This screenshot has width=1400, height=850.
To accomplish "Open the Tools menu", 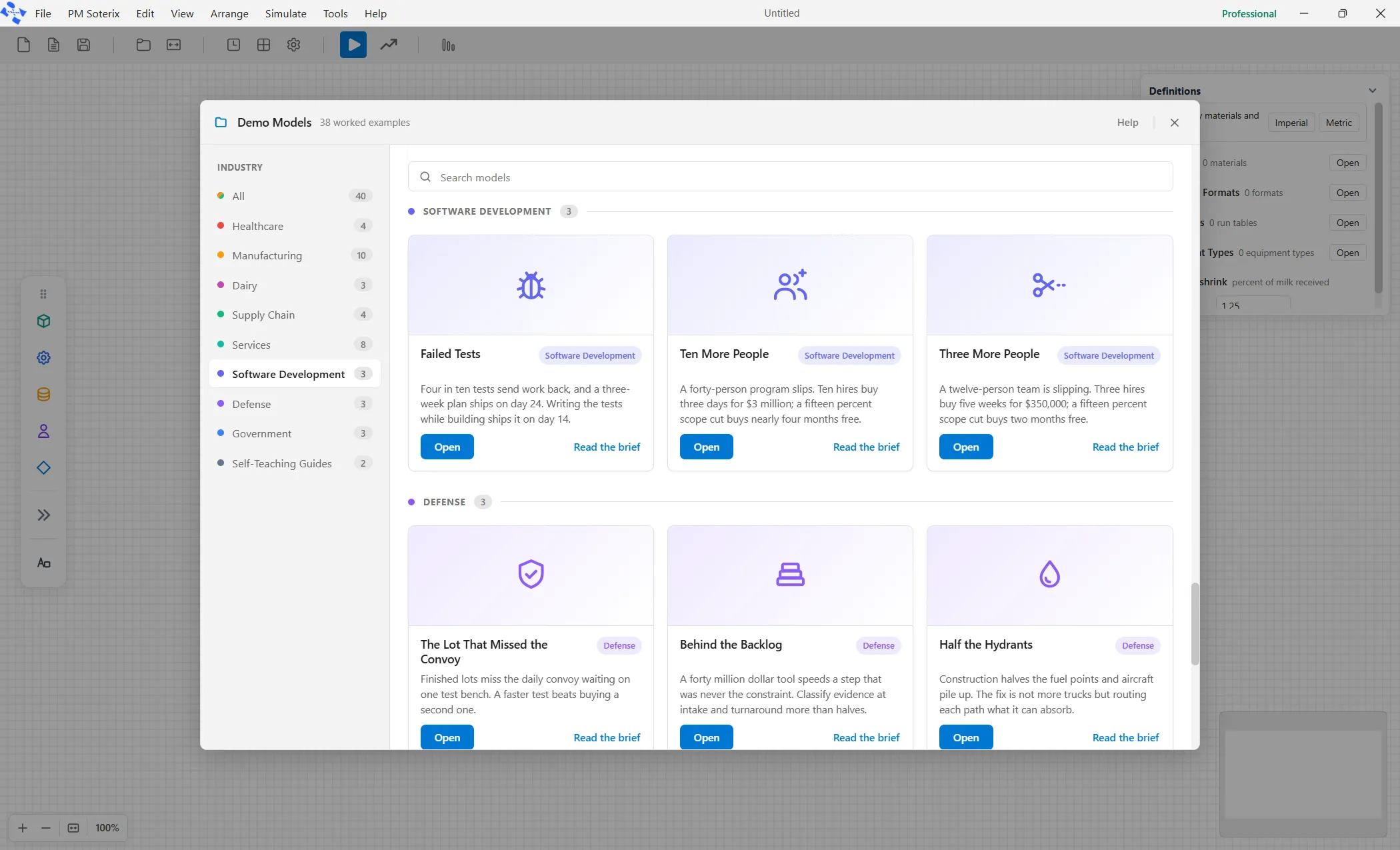I will tap(335, 13).
